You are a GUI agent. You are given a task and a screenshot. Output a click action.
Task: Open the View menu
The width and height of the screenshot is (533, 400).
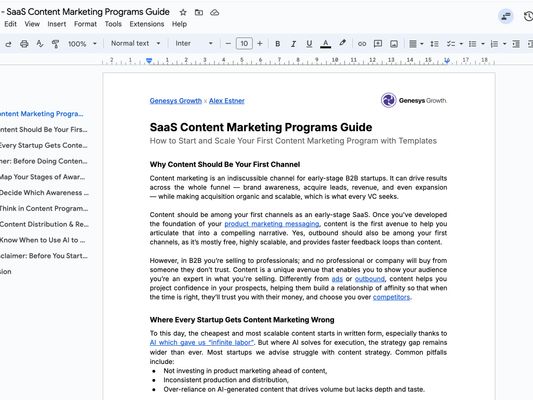pyautogui.click(x=32, y=24)
